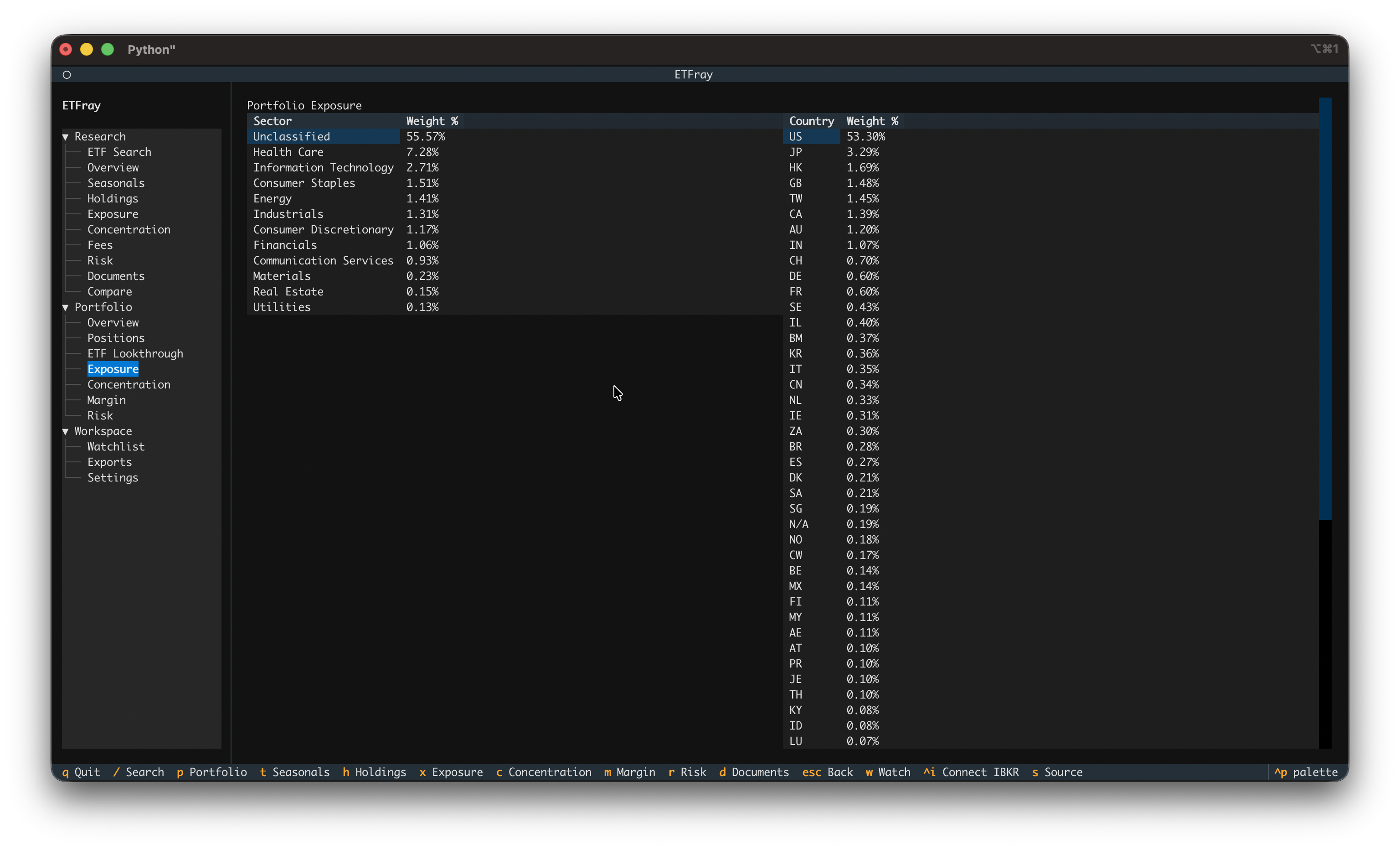Select the Communication Services row

(515, 260)
